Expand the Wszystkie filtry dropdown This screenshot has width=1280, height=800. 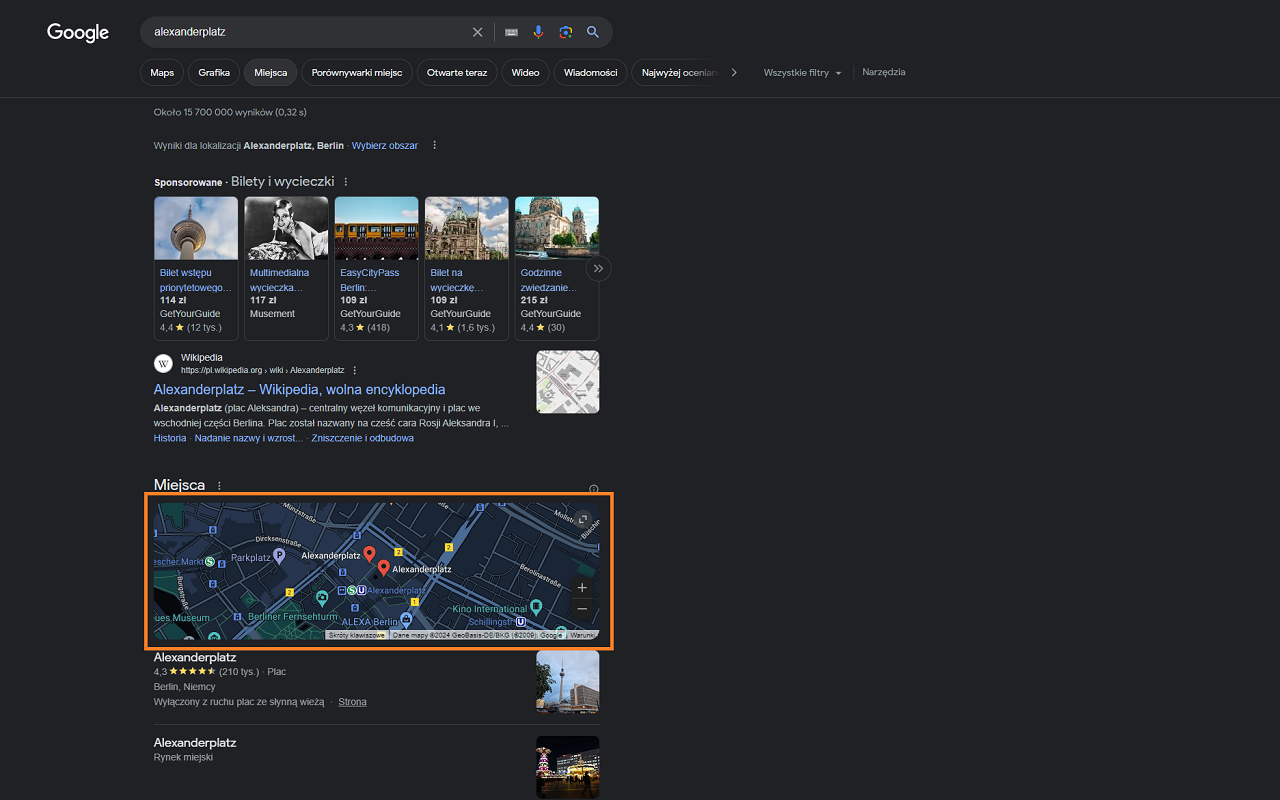click(802, 72)
